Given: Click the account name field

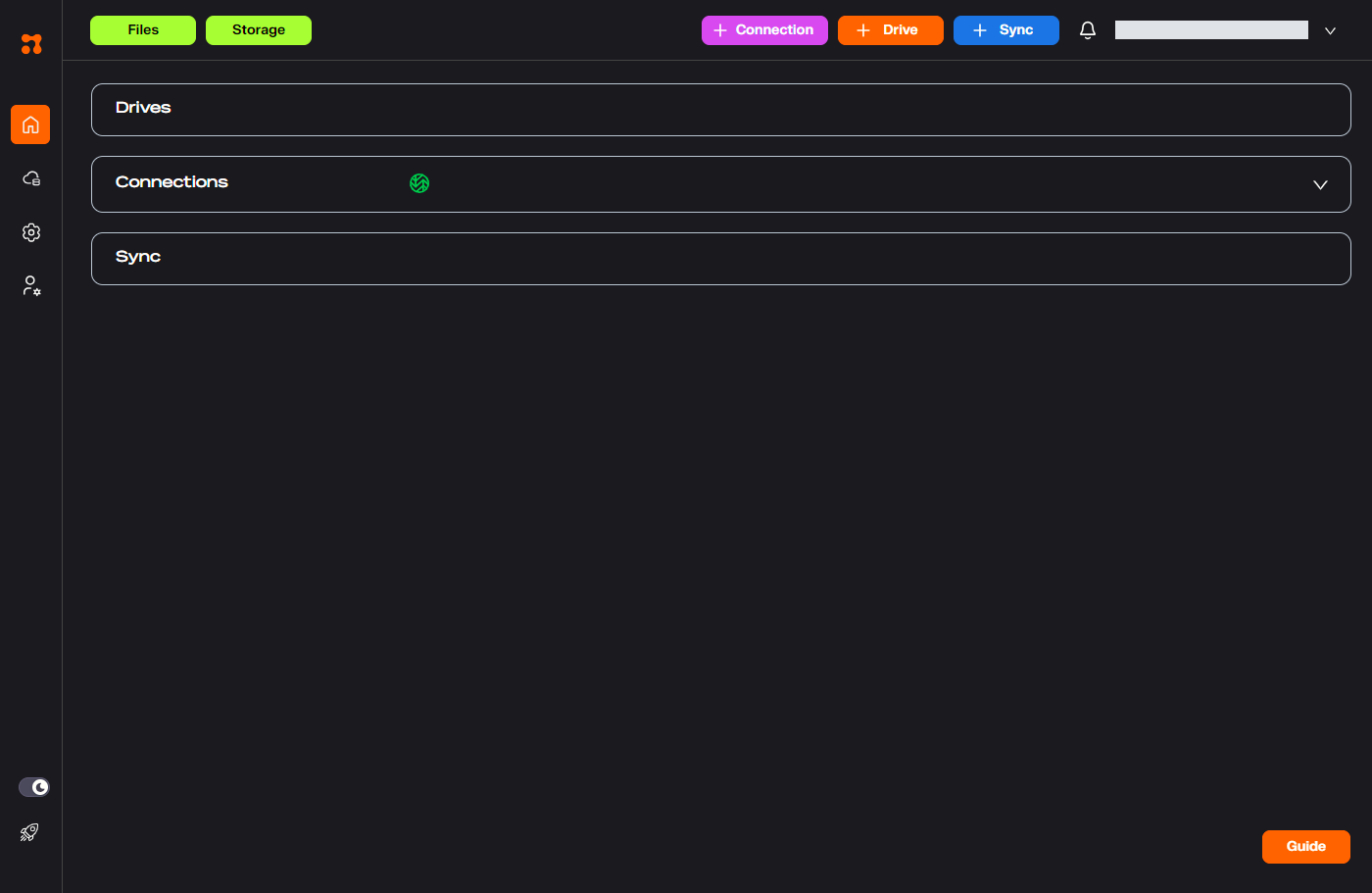Looking at the screenshot, I should (1211, 30).
